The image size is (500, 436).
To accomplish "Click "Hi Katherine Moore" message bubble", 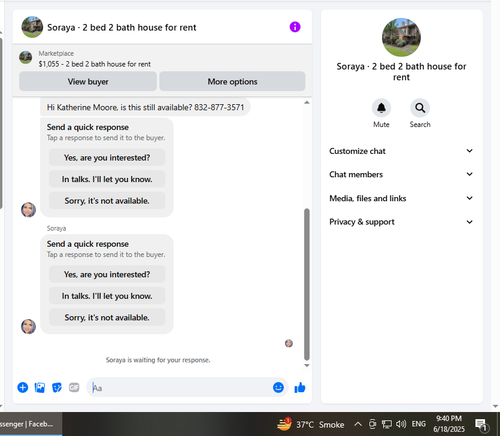I will click(x=145, y=107).
